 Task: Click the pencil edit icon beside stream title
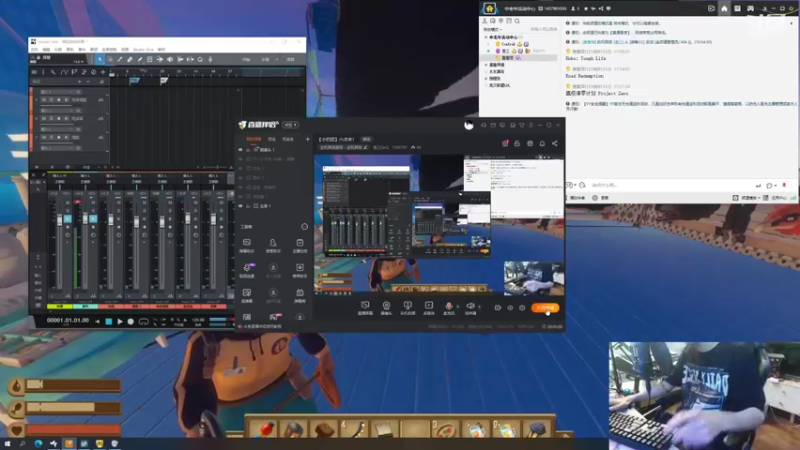(x=365, y=147)
